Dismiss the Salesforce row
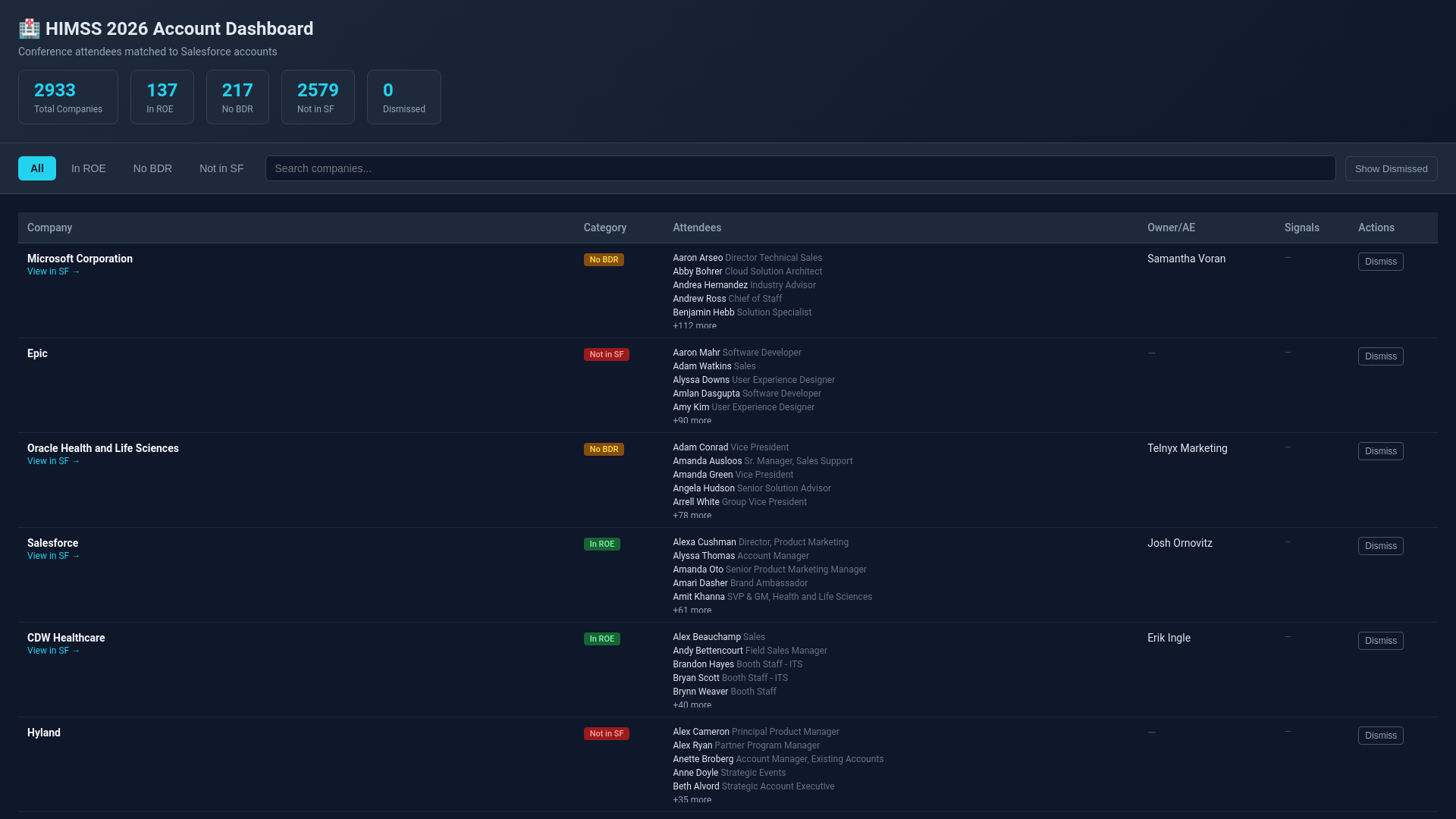This screenshot has width=1456, height=819. click(1380, 546)
